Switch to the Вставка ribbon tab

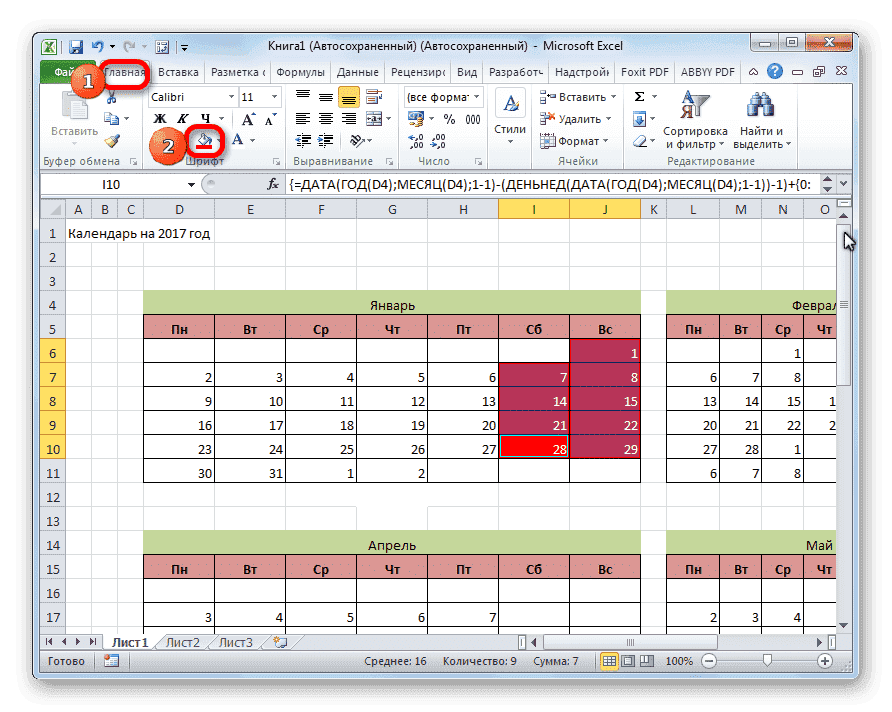[x=178, y=71]
